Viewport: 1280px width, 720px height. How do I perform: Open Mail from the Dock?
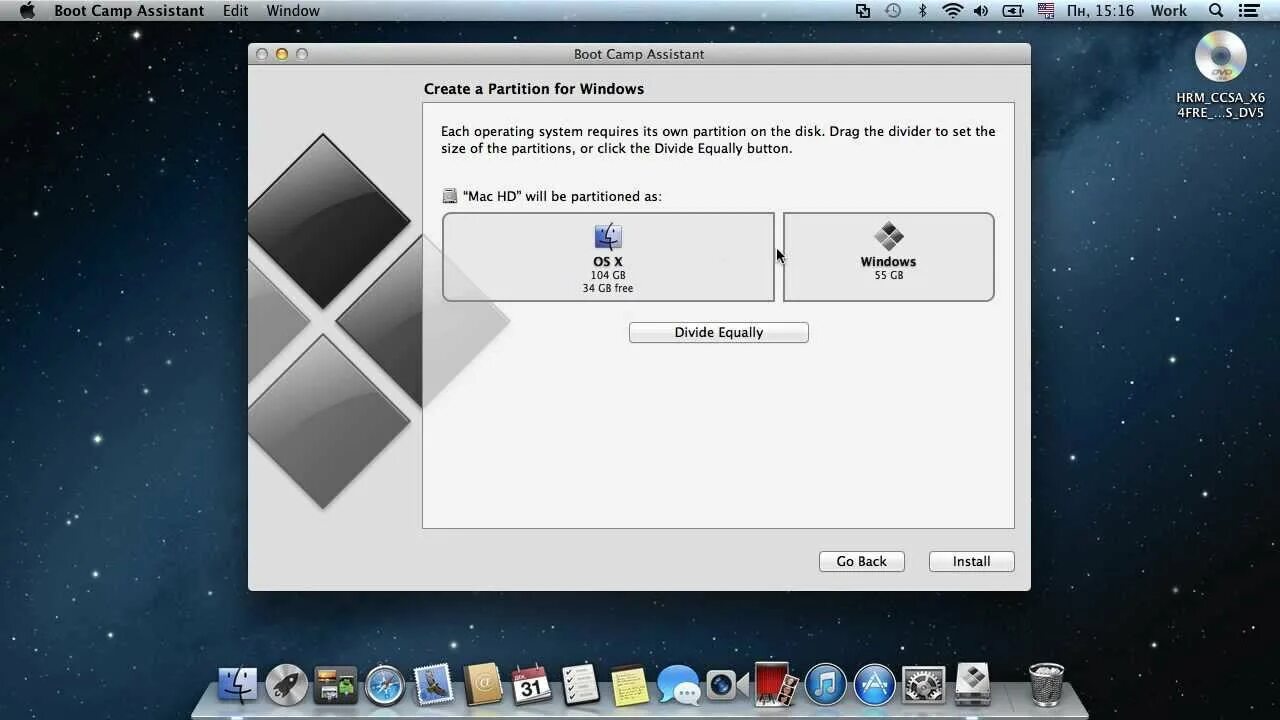tap(434, 685)
